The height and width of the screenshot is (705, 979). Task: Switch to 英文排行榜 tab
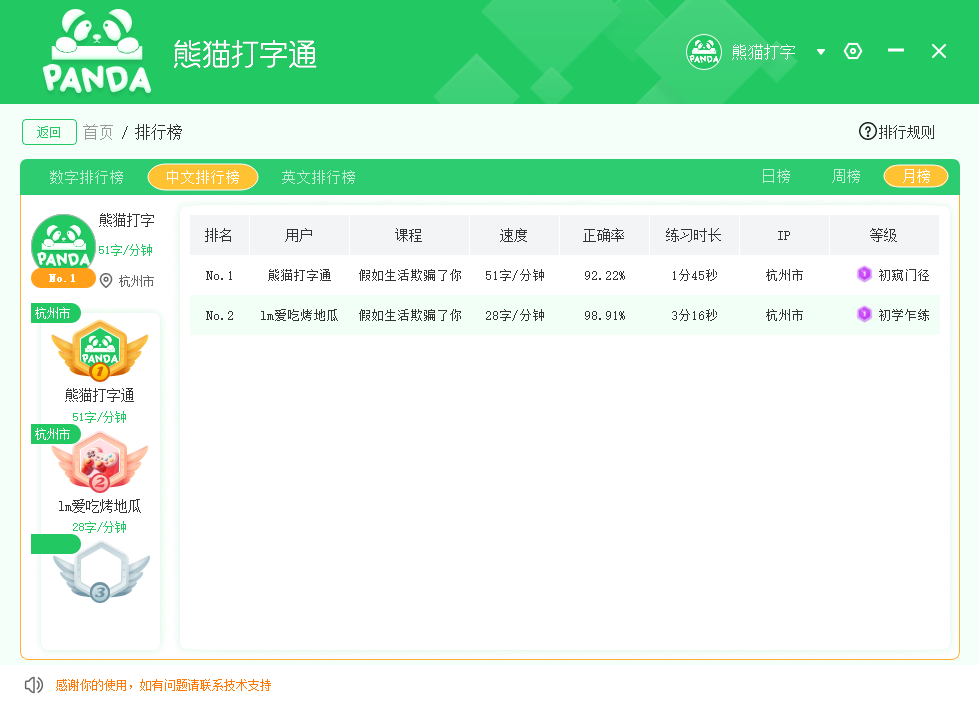tap(318, 177)
